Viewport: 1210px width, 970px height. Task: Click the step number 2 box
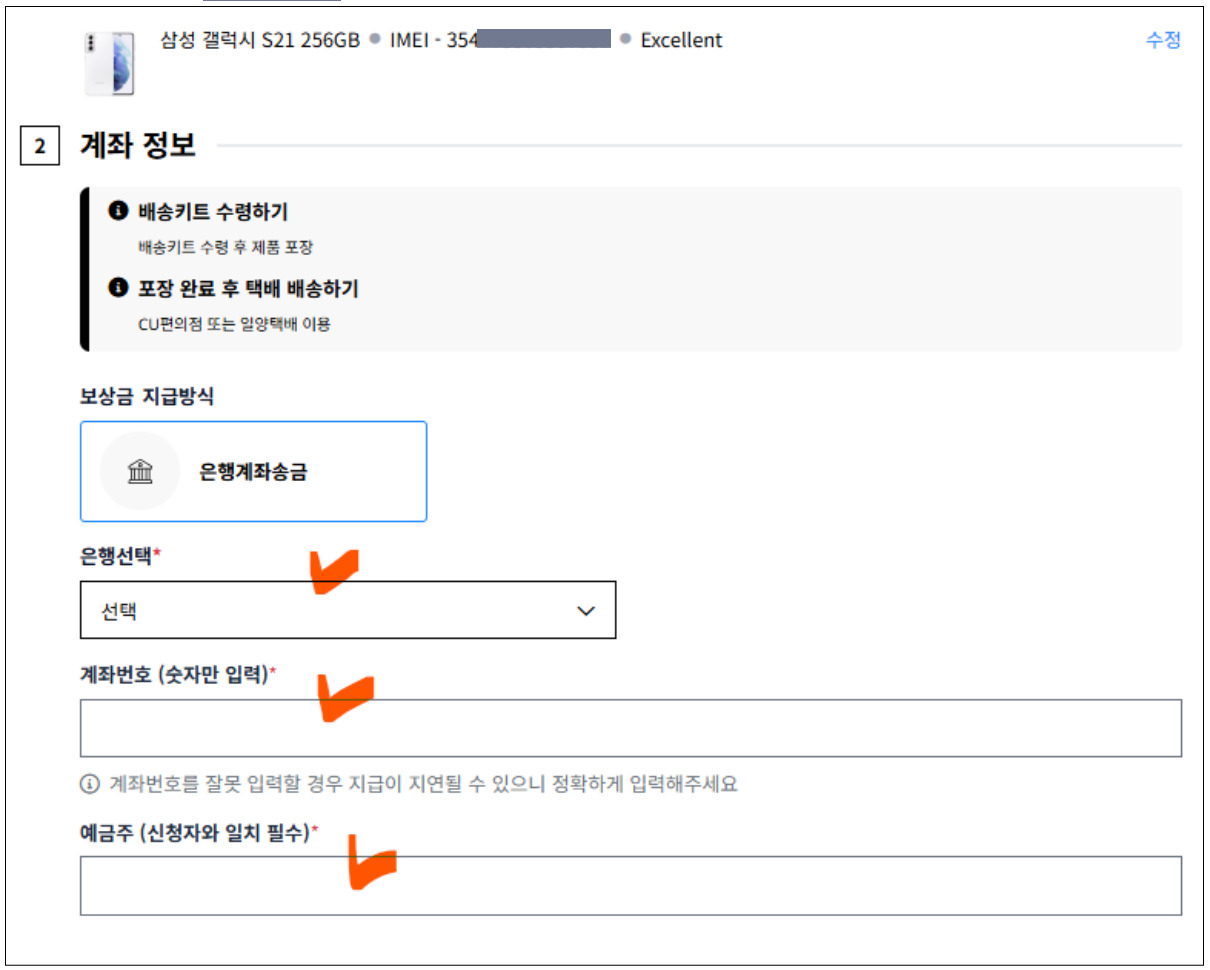[x=38, y=144]
